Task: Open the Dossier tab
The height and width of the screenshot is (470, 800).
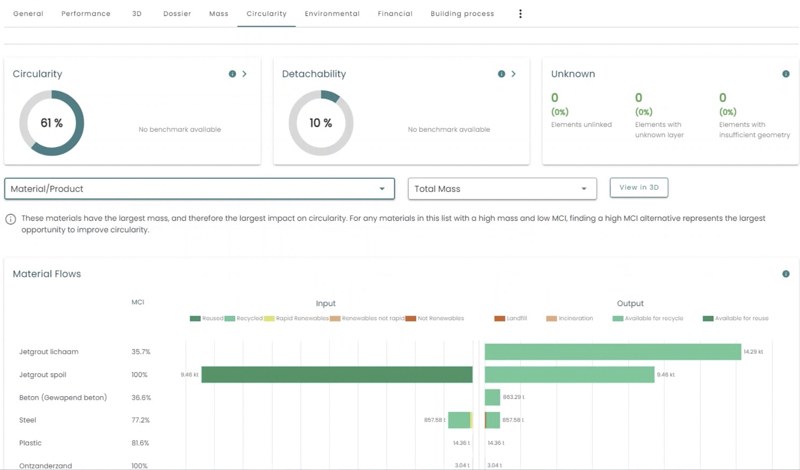Action: [x=177, y=14]
